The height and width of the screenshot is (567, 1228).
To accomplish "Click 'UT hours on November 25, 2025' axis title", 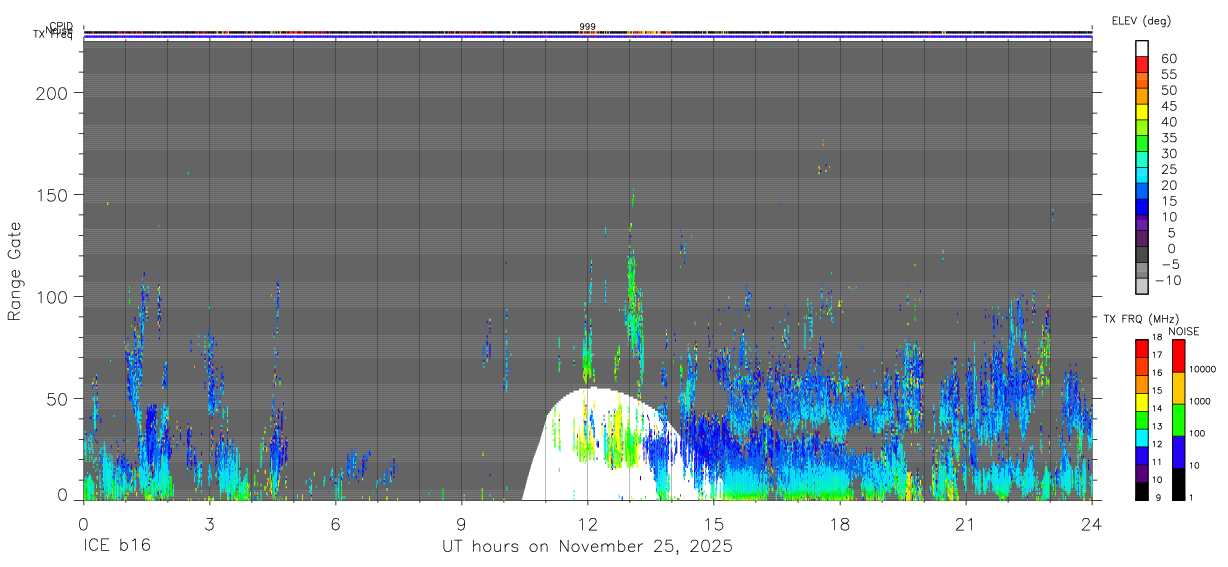I will click(587, 547).
